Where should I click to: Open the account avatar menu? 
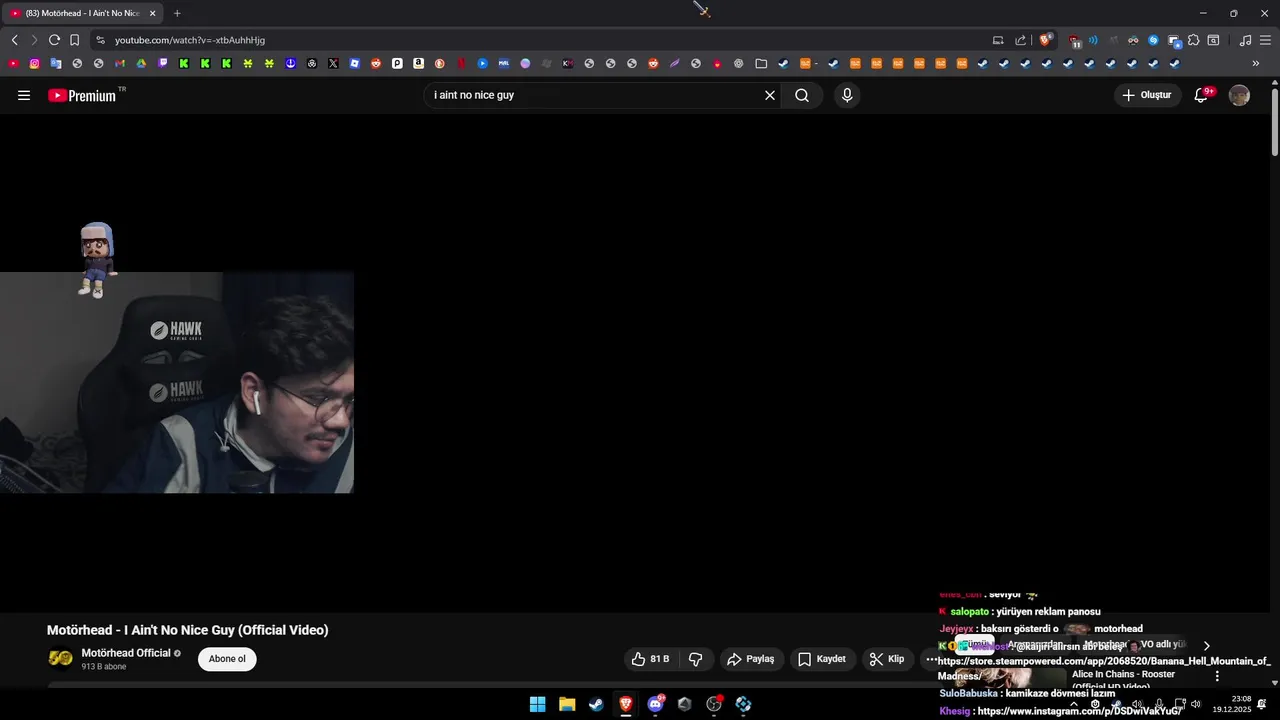point(1239,95)
